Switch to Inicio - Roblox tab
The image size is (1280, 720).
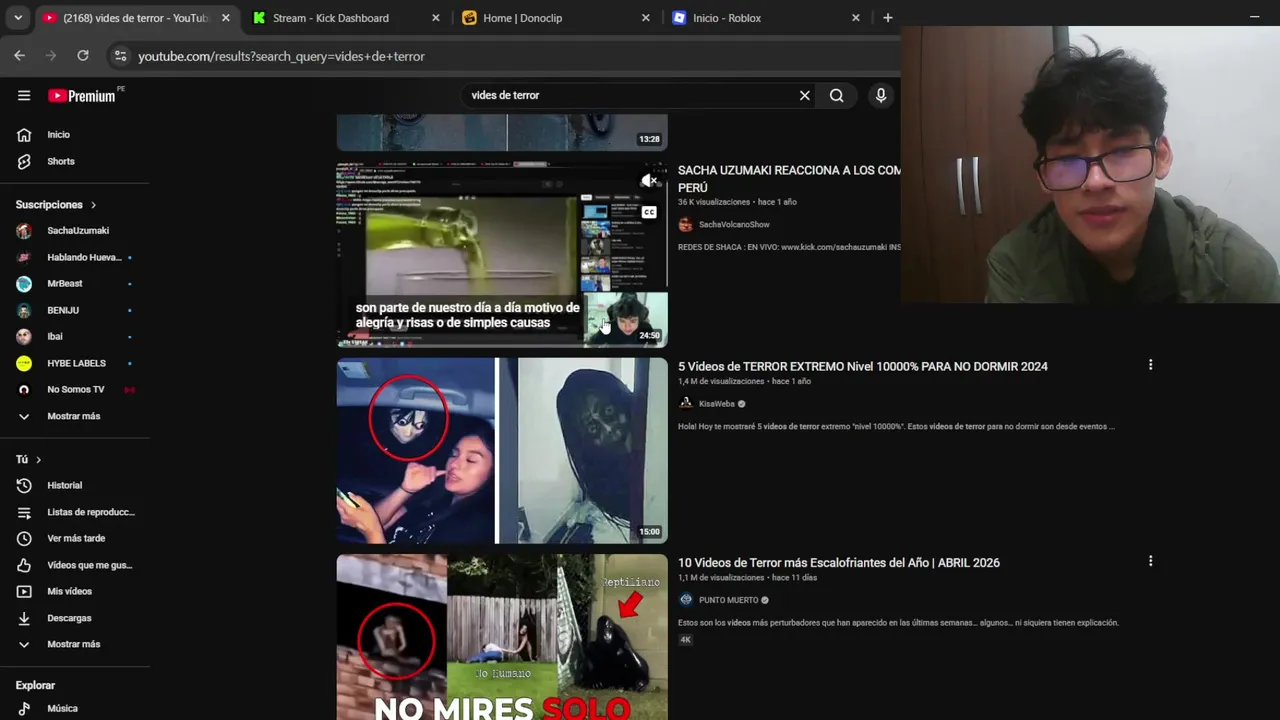(765, 18)
